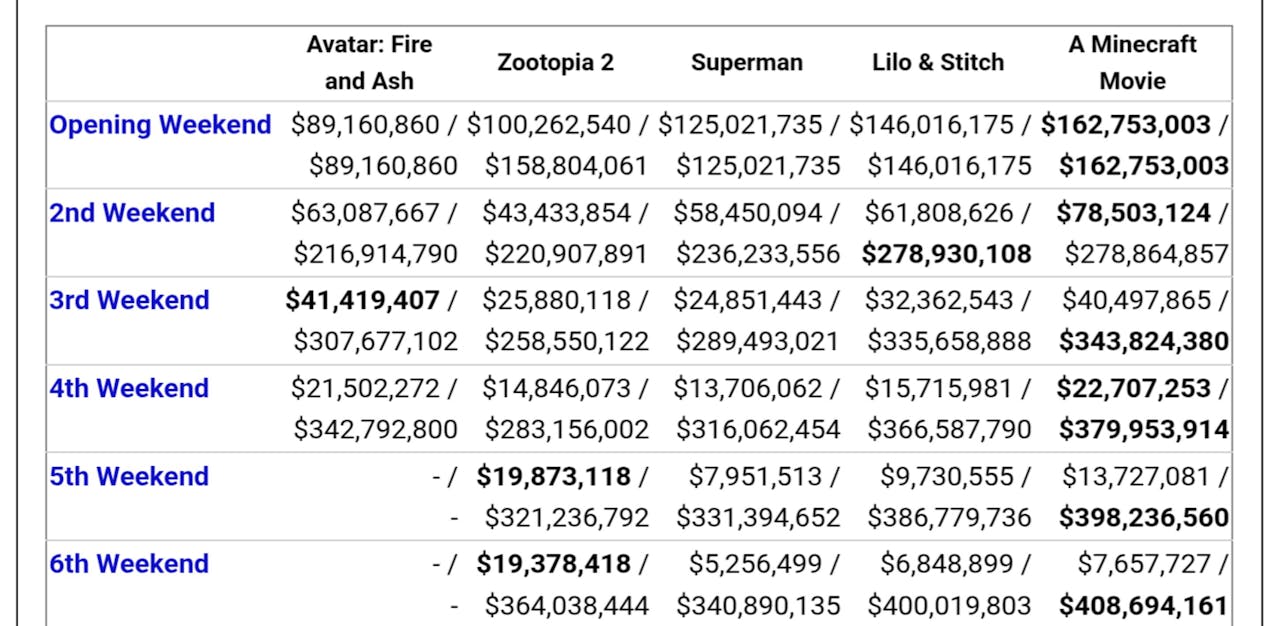This screenshot has height=626, width=1271.
Task: Click the $289,493,021 Superman cumulative total
Action: click(757, 341)
